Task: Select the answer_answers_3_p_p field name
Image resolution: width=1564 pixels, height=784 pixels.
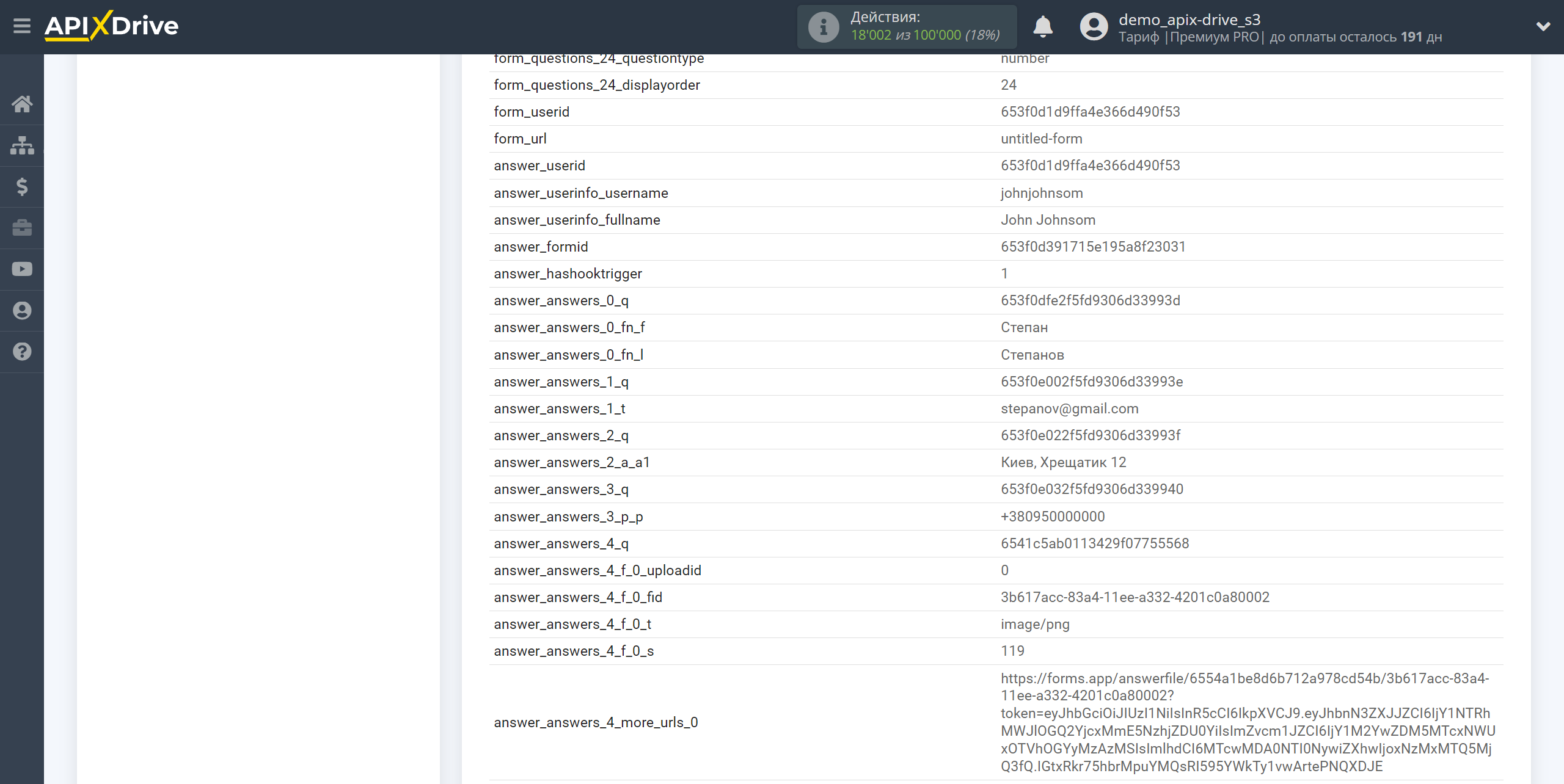Action: coord(568,517)
